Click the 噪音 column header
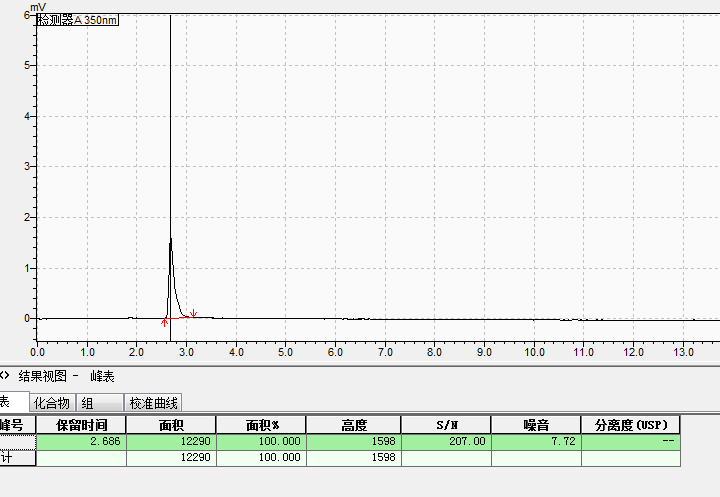 [x=536, y=425]
